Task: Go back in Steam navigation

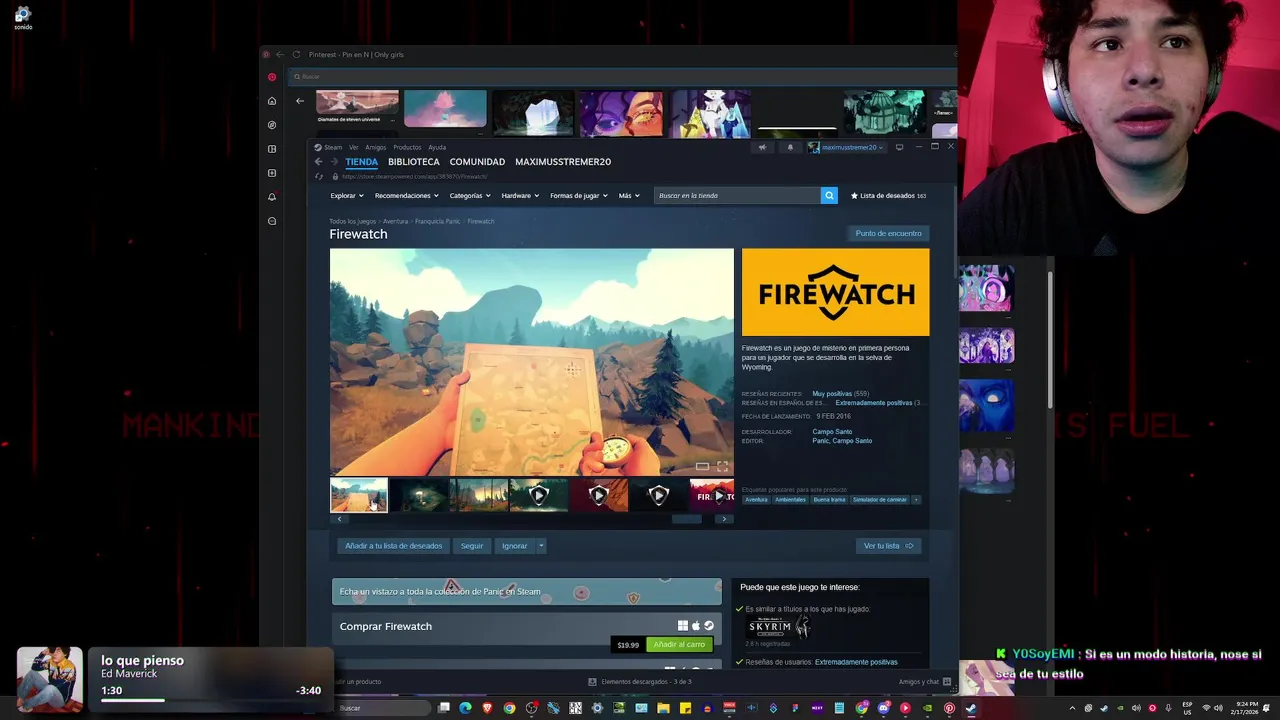Action: tap(319, 162)
